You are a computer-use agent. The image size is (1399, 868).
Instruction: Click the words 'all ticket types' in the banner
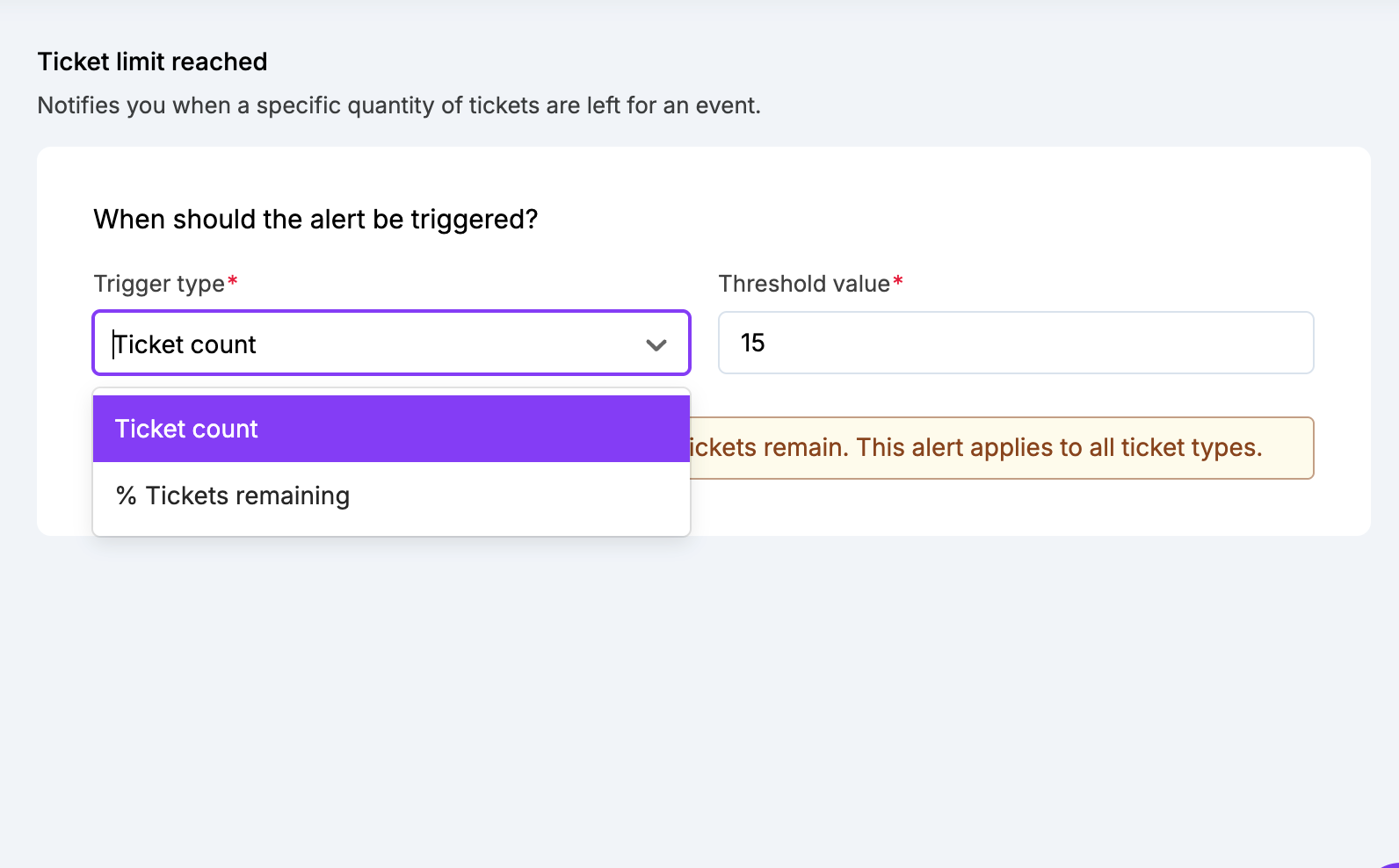point(1176,448)
